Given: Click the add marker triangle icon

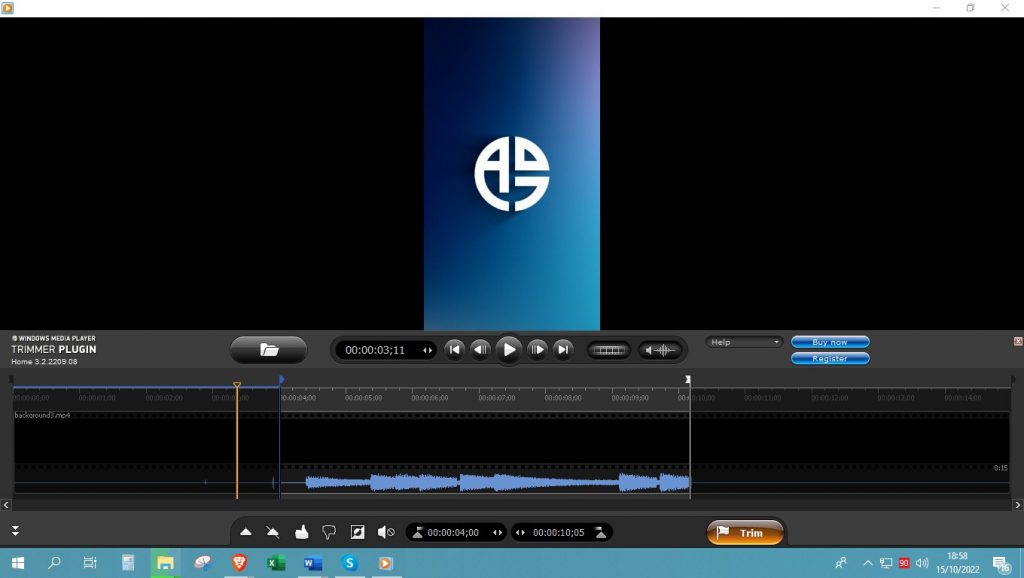Looking at the screenshot, I should (x=246, y=532).
